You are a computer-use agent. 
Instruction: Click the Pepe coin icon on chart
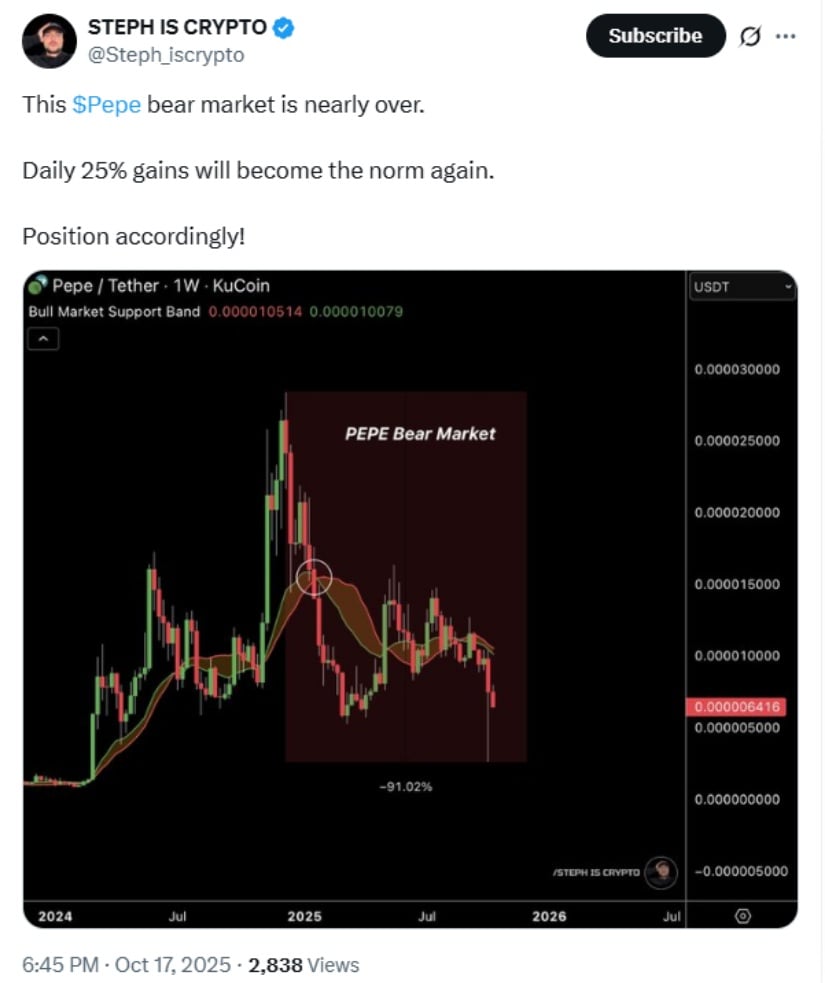(38, 286)
